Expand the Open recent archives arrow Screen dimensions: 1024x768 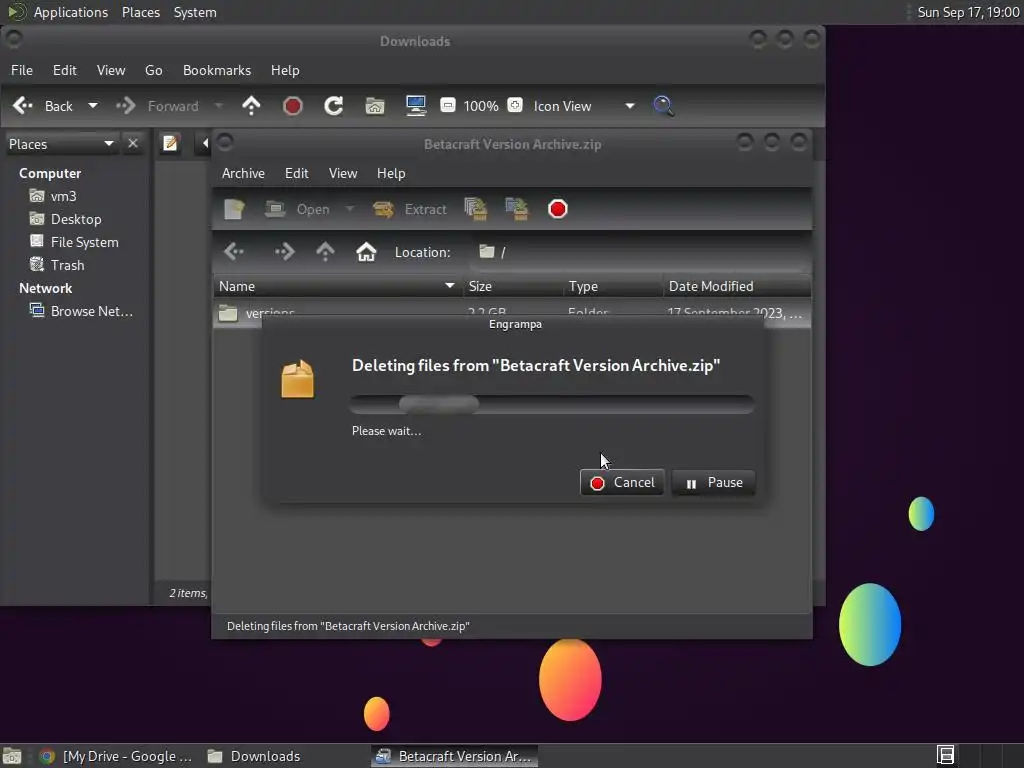[x=350, y=209]
